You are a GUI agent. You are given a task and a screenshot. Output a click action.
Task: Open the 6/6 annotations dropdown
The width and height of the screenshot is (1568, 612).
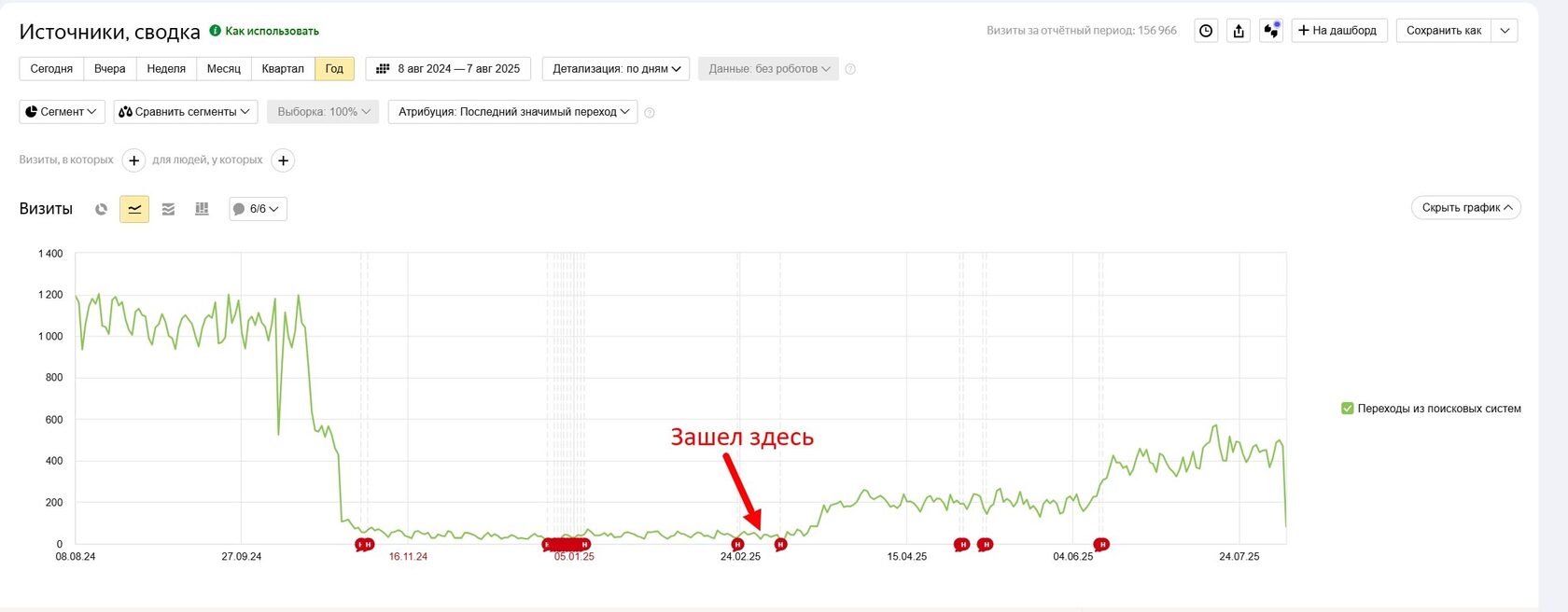pos(258,209)
